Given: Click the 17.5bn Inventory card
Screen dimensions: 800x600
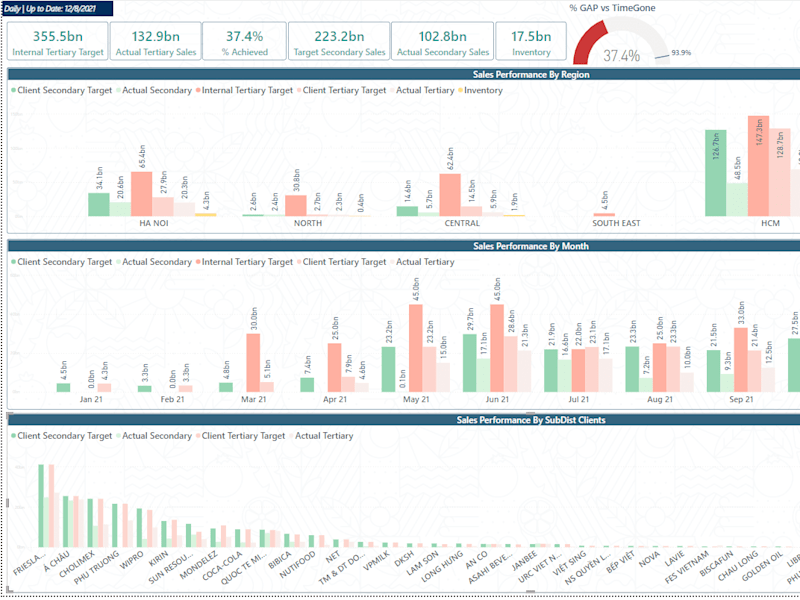Looking at the screenshot, I should tap(531, 41).
